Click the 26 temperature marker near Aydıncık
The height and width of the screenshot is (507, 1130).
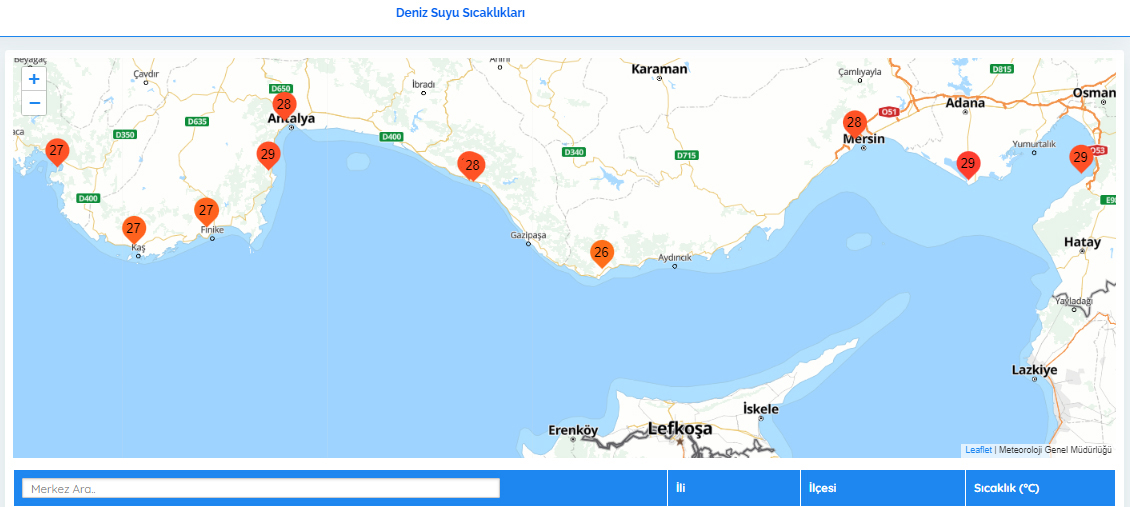point(602,254)
